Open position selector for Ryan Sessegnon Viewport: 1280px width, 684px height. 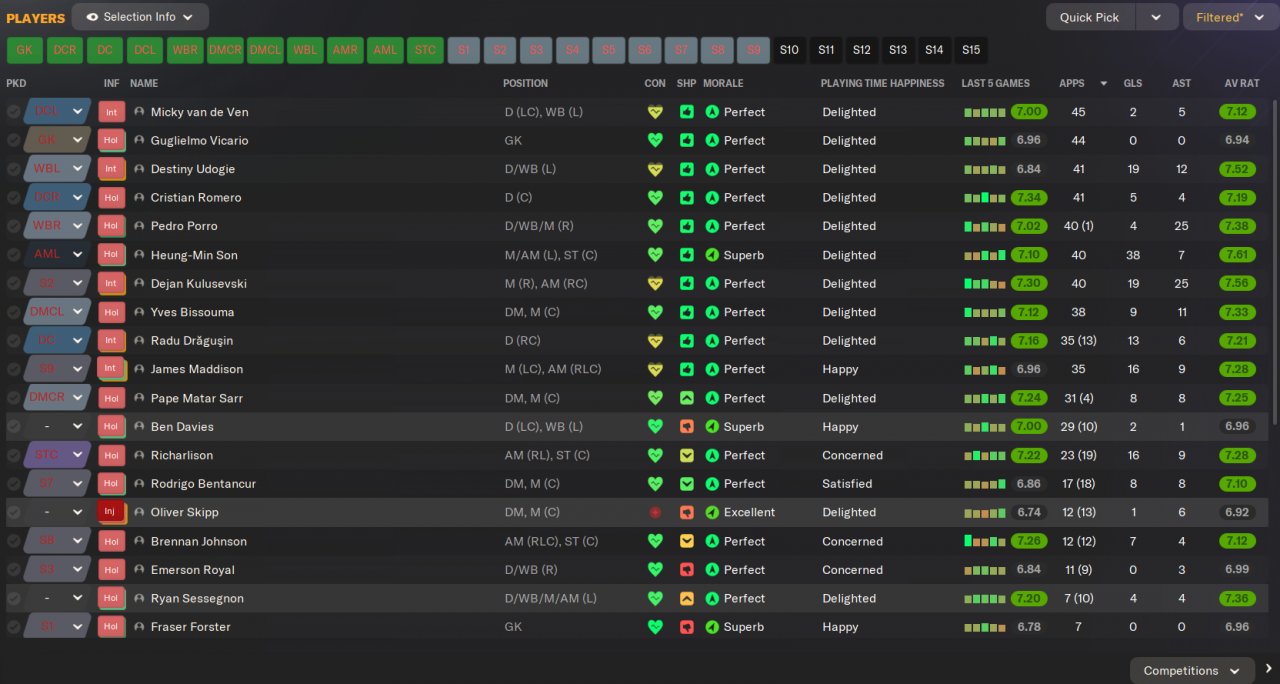(x=58, y=598)
